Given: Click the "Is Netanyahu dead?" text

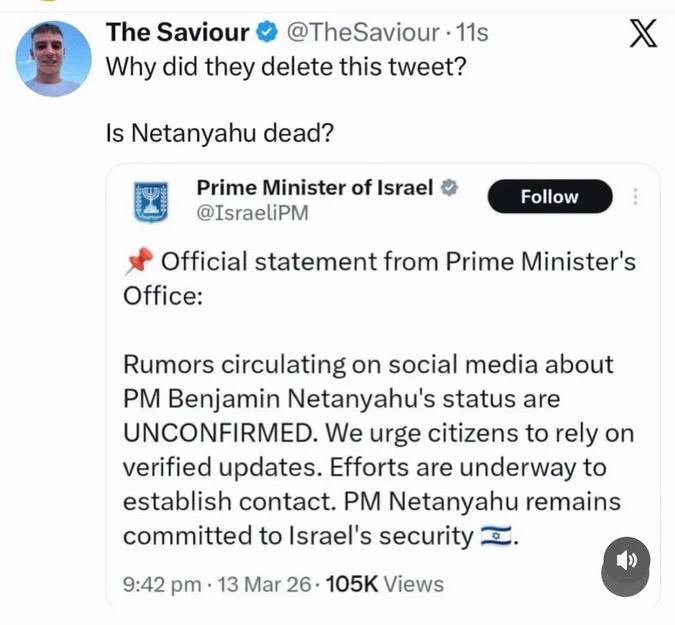Looking at the screenshot, I should tap(219, 132).
